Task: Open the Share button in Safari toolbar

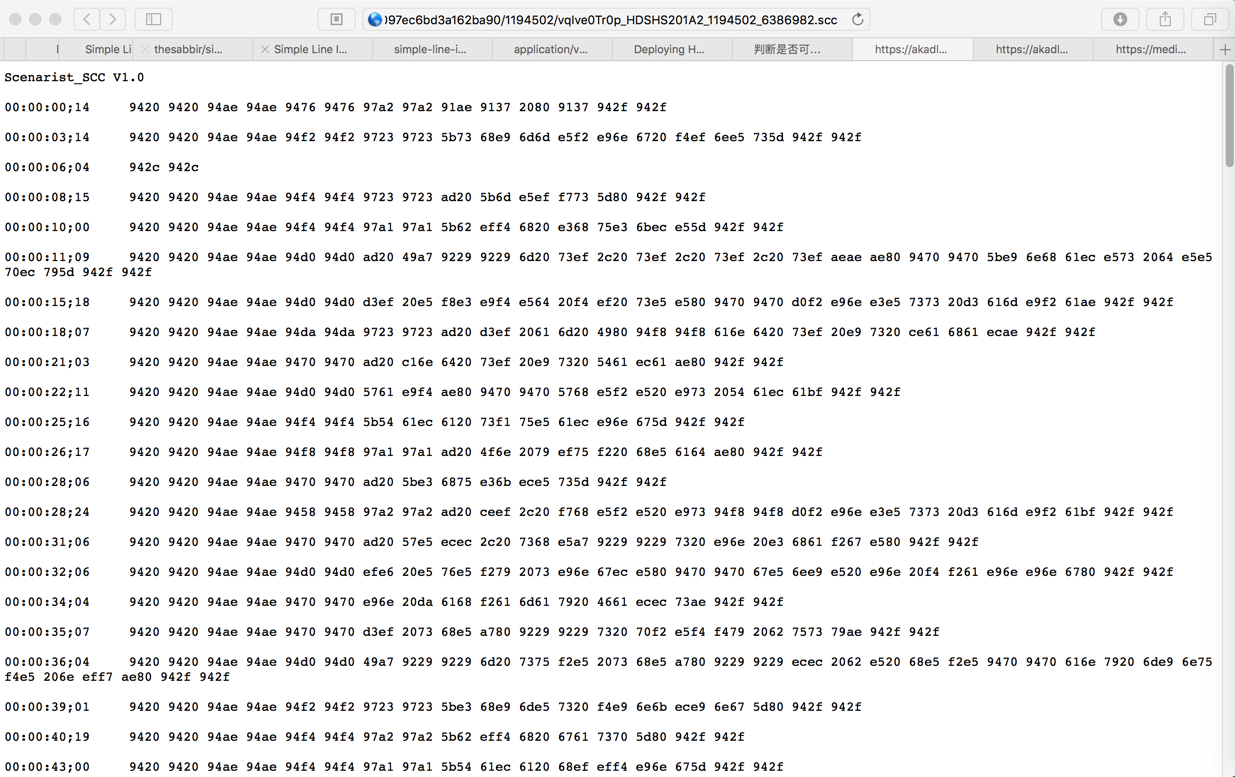Action: [x=1165, y=19]
